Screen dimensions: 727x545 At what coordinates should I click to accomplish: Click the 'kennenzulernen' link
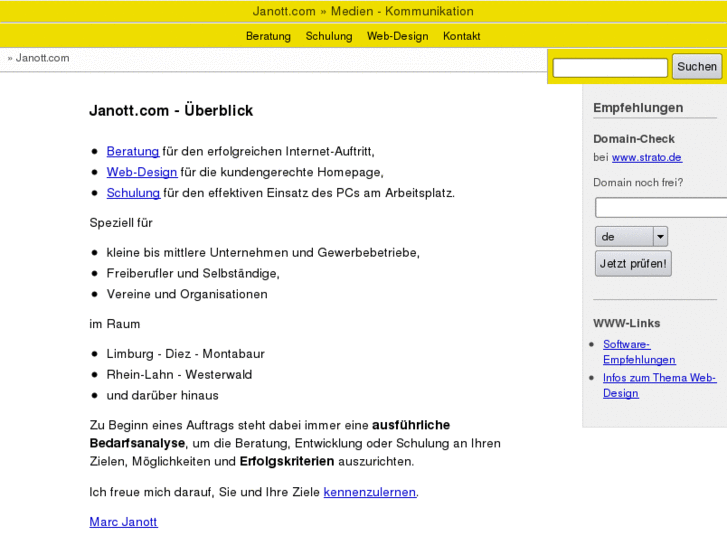370,492
